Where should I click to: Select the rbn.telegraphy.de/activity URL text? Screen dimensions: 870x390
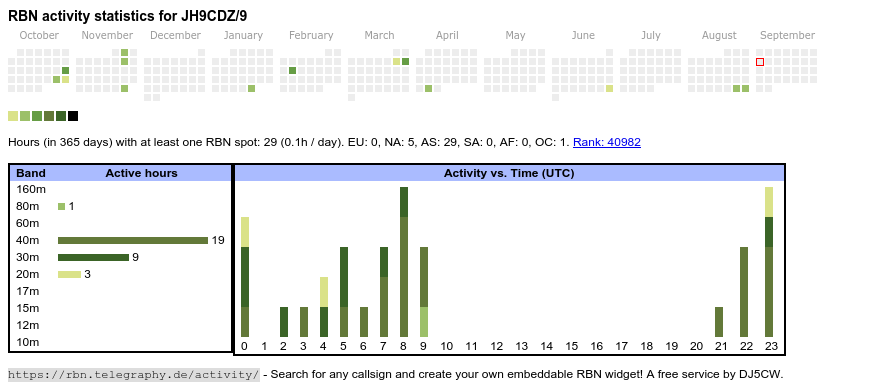(x=134, y=374)
